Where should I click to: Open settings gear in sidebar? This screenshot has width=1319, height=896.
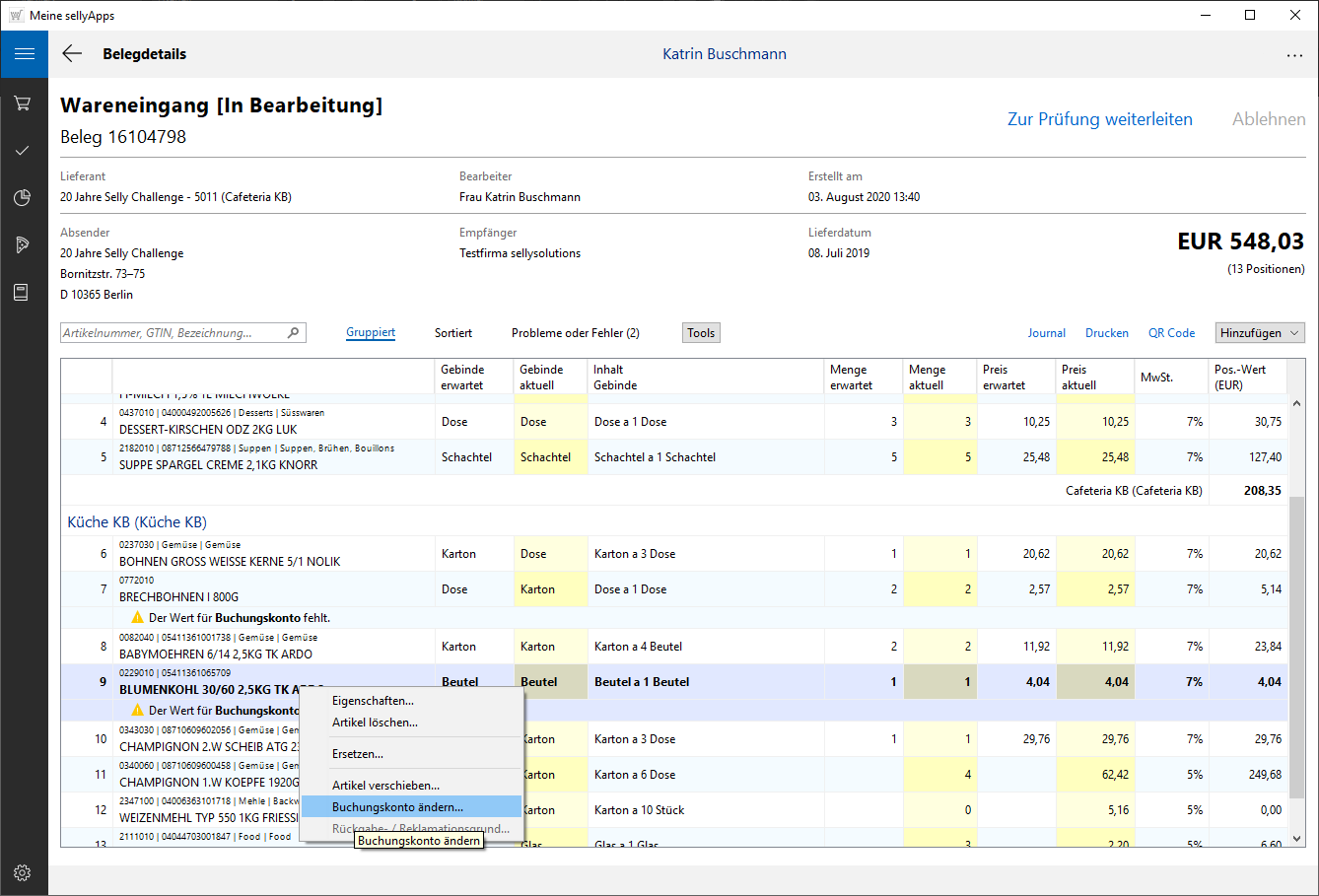point(23,872)
